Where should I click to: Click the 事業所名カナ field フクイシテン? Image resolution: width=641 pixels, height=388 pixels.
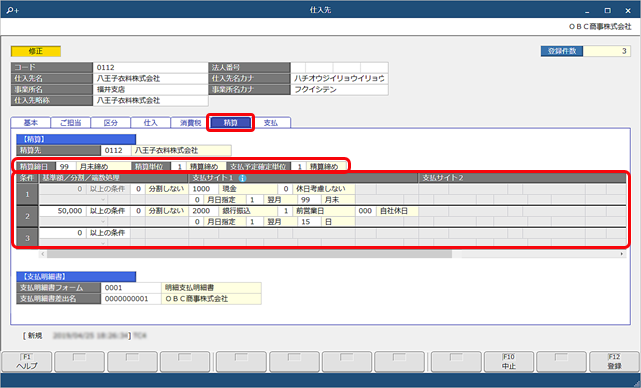click(x=339, y=90)
